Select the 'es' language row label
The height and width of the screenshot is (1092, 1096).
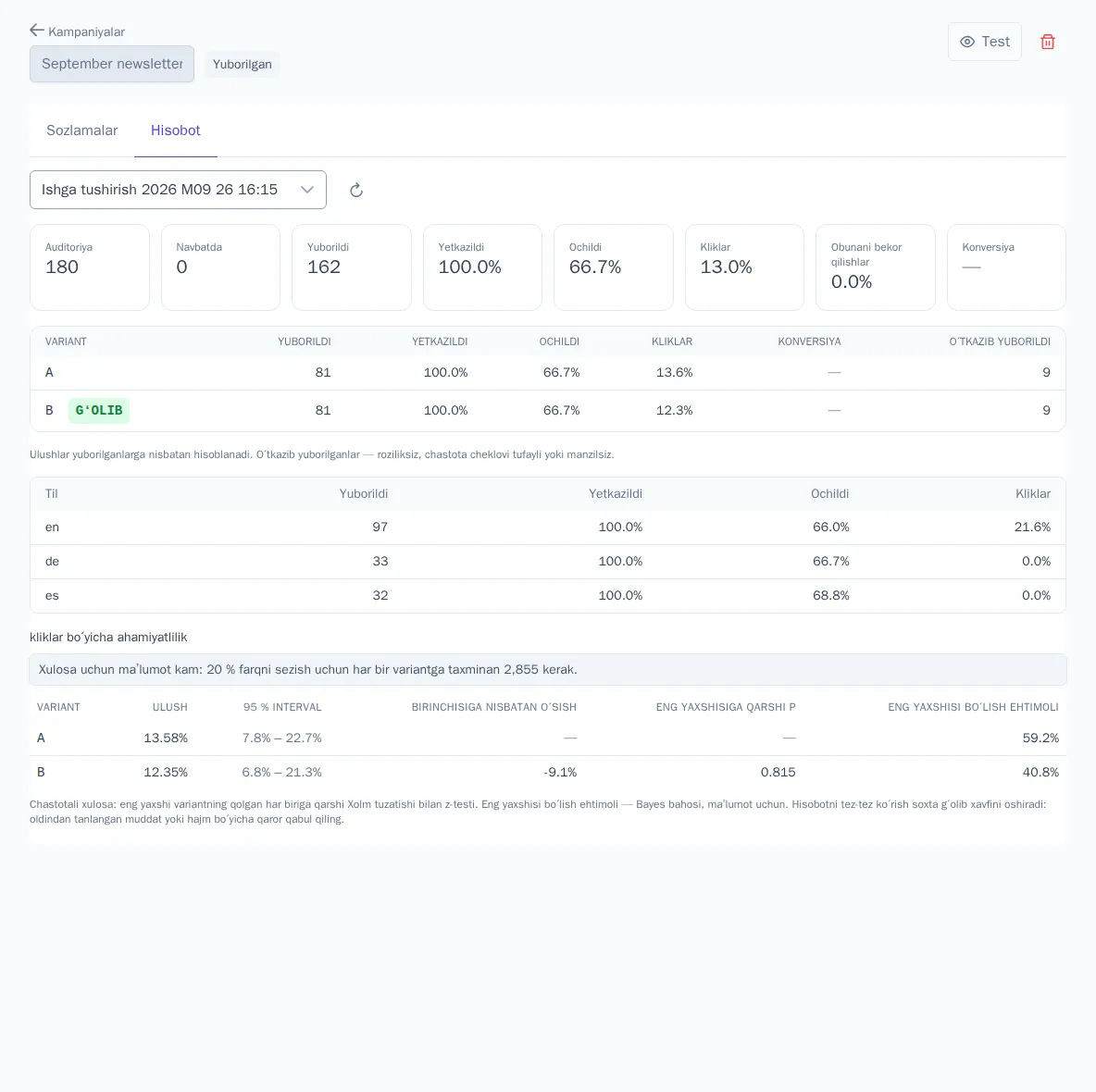[x=53, y=595]
